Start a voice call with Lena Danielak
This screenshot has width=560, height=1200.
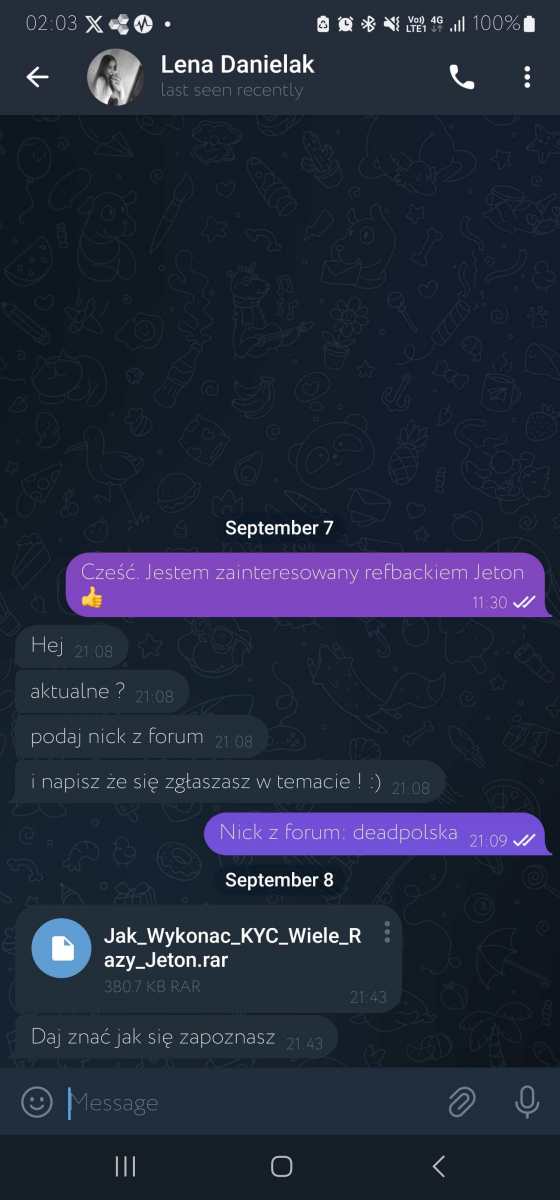pyautogui.click(x=462, y=77)
